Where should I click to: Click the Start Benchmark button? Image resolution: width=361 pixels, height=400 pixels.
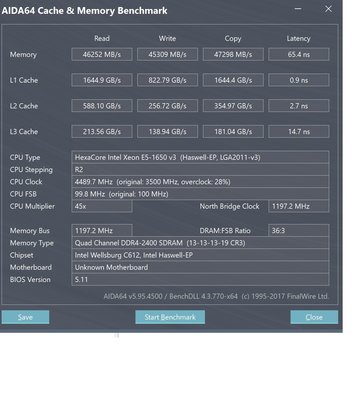click(170, 317)
